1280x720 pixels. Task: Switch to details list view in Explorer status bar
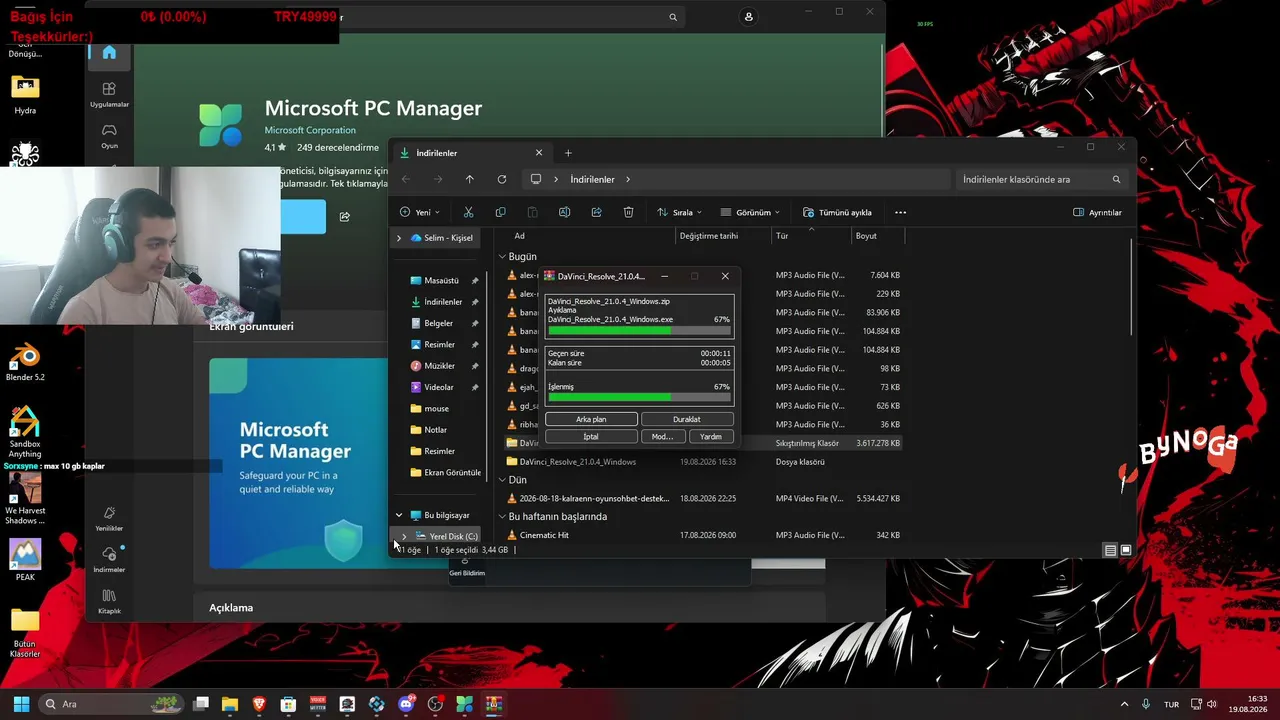(1110, 550)
